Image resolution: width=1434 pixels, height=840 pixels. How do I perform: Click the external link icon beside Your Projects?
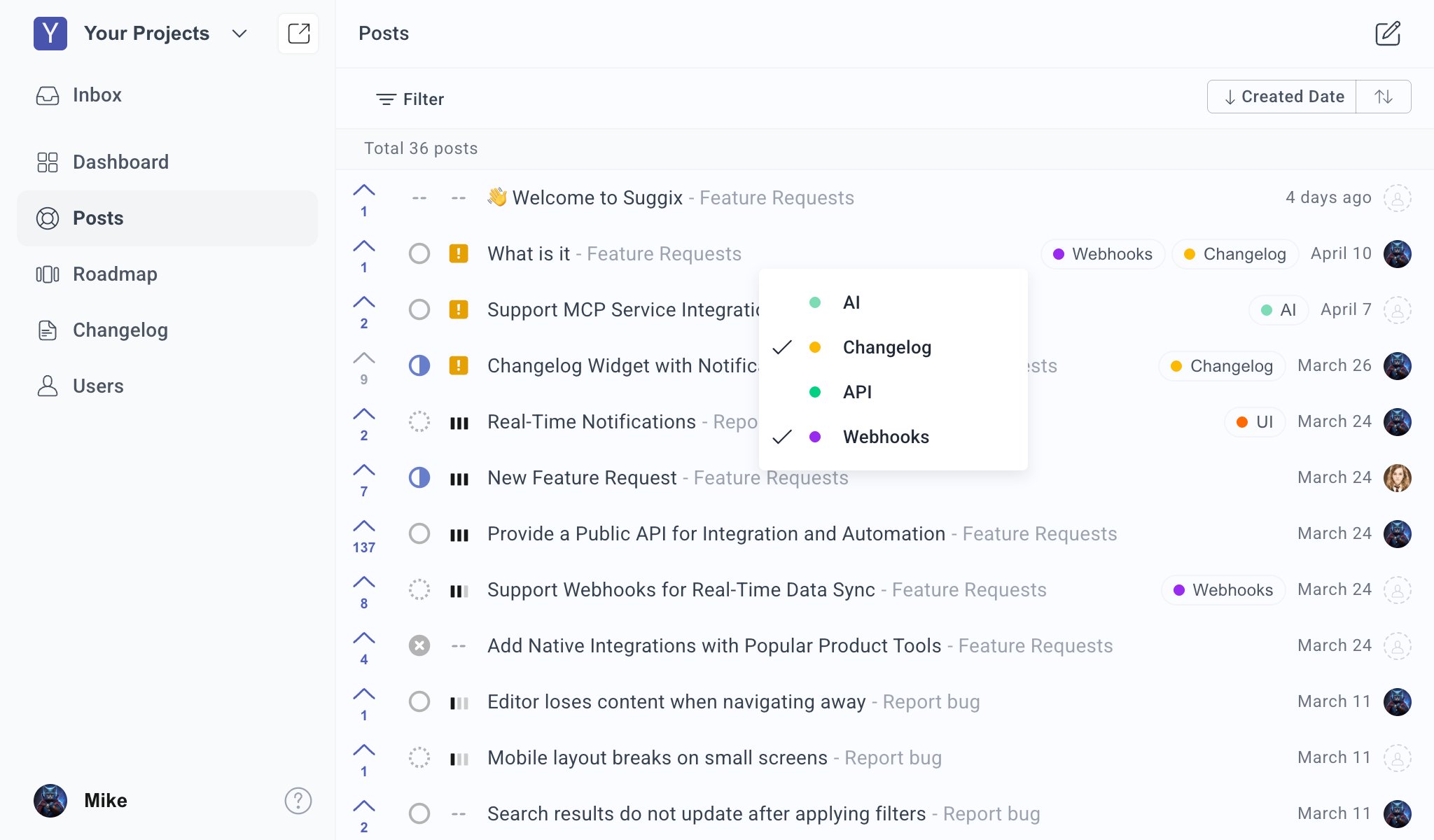(x=298, y=34)
